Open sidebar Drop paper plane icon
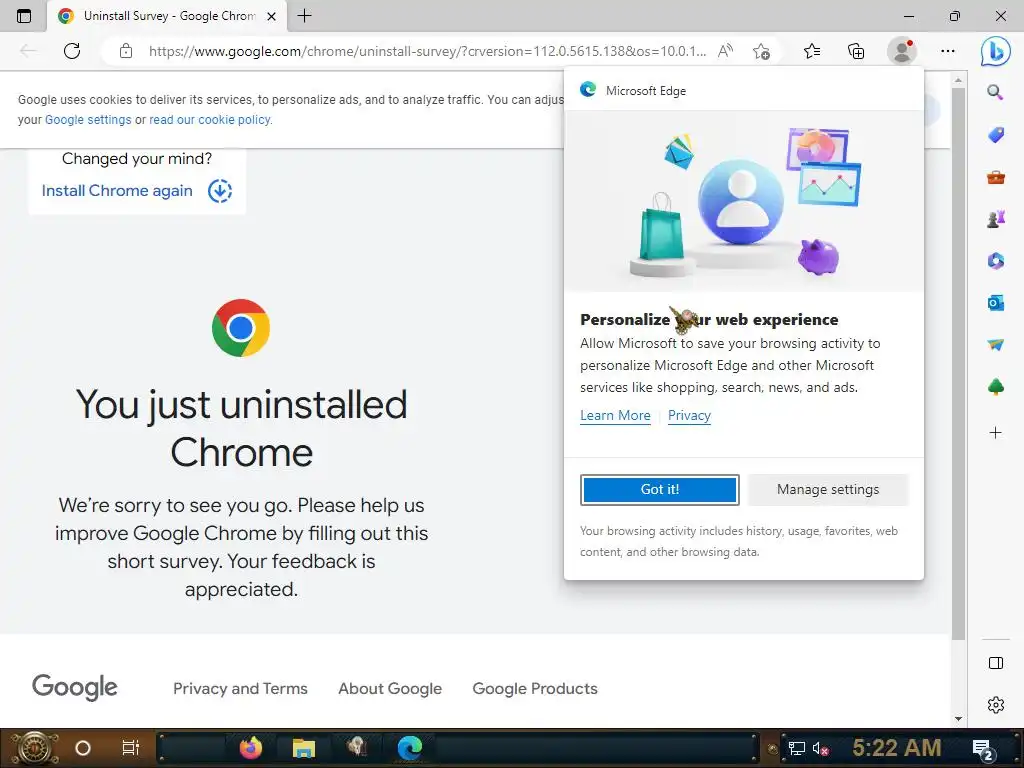1024x768 pixels. tap(995, 344)
